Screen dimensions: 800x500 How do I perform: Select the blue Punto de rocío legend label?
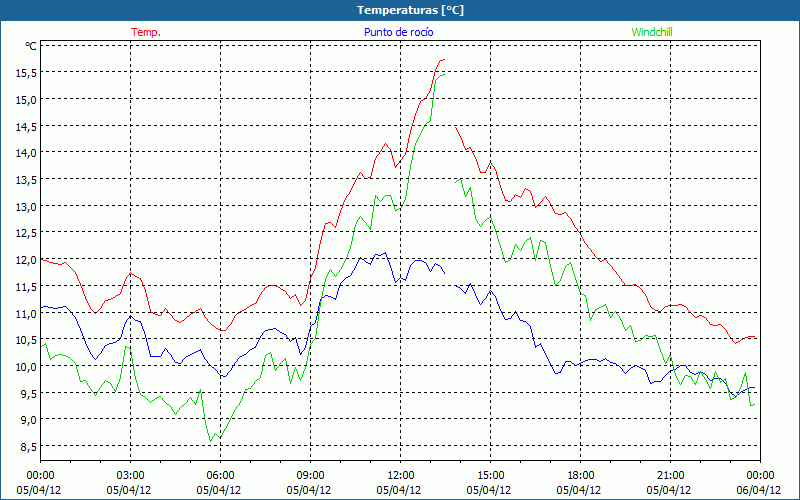pos(398,32)
